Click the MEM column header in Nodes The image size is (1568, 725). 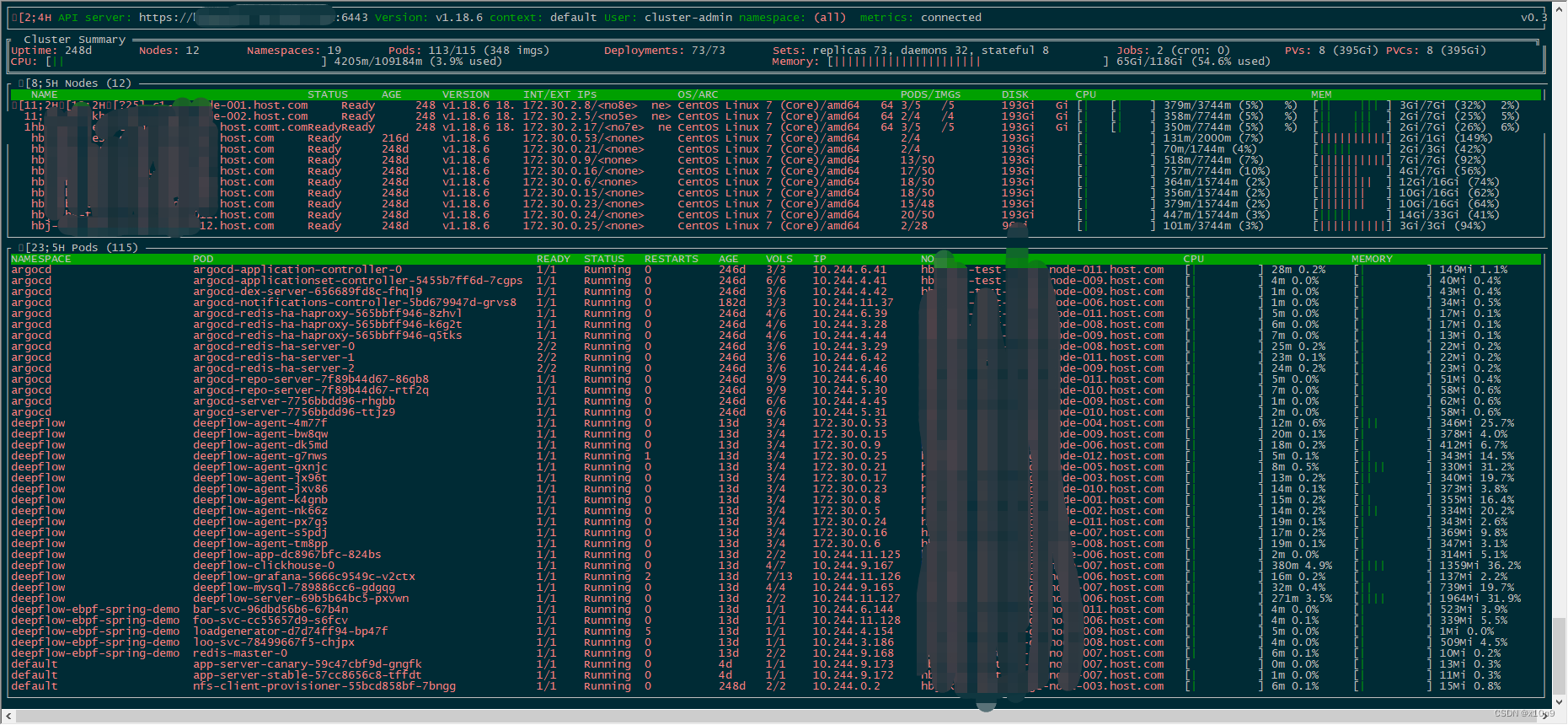pos(1322,94)
